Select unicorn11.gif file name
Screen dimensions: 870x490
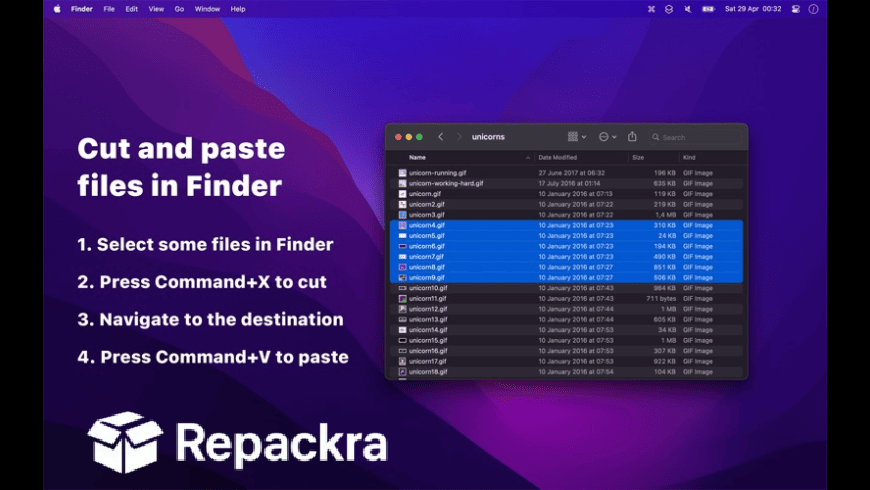click(427, 299)
